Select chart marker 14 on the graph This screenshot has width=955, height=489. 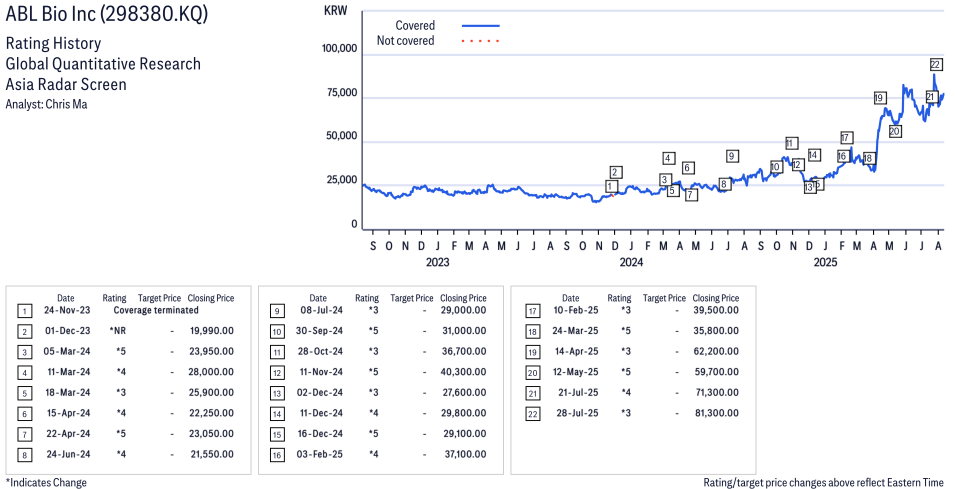(814, 155)
